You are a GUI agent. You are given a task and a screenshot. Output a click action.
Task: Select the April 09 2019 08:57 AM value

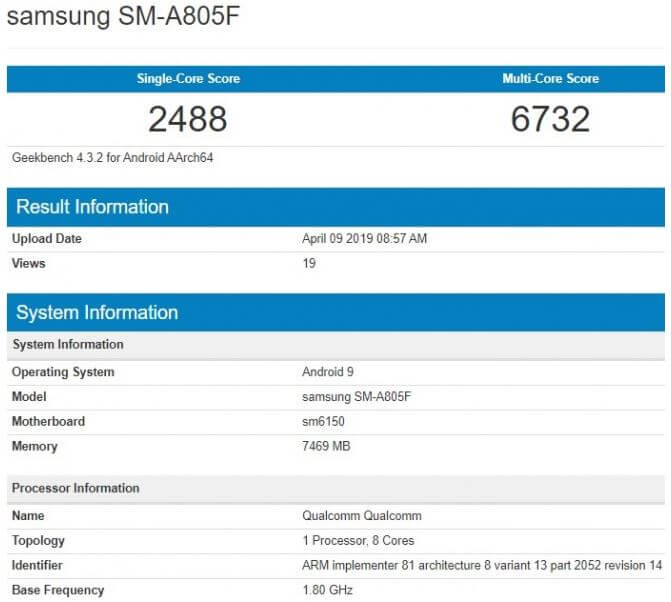coord(365,239)
